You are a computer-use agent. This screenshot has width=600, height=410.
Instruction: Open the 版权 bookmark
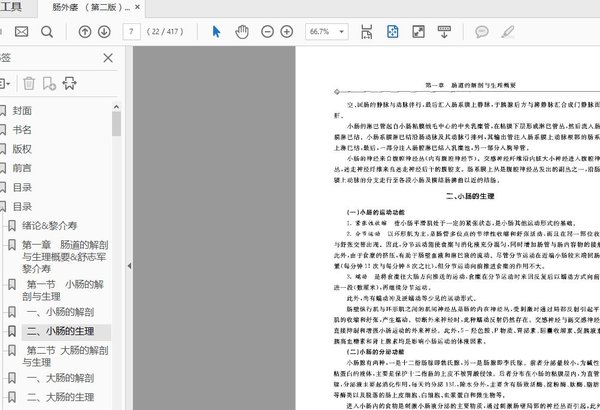click(22, 149)
